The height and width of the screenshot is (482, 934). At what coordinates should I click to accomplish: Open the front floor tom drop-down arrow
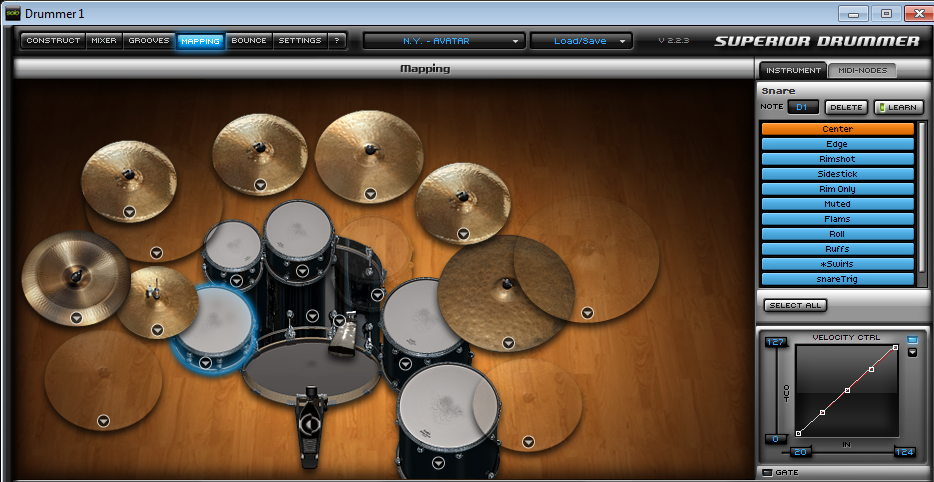(439, 463)
